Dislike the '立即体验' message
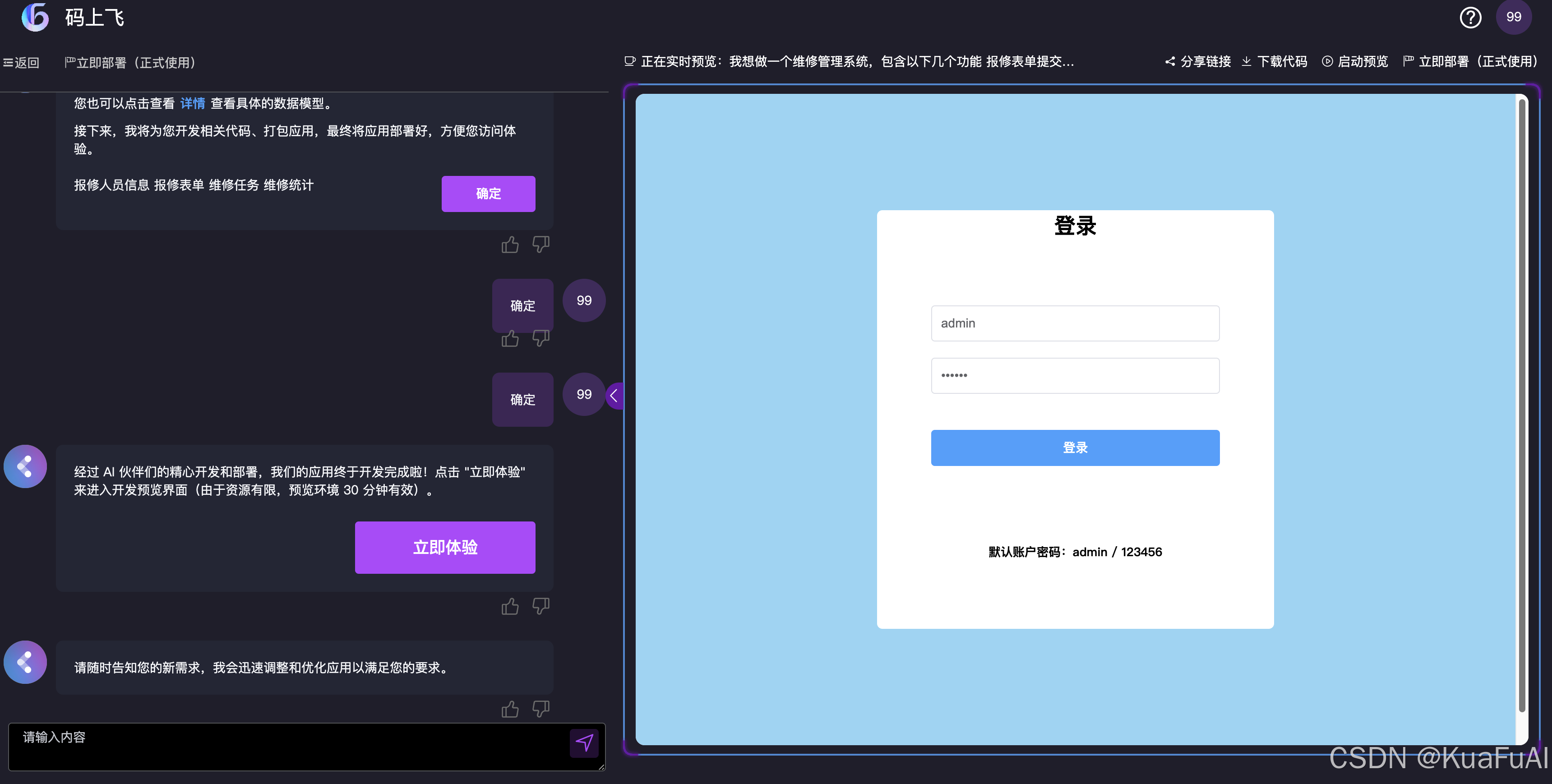 coord(540,606)
